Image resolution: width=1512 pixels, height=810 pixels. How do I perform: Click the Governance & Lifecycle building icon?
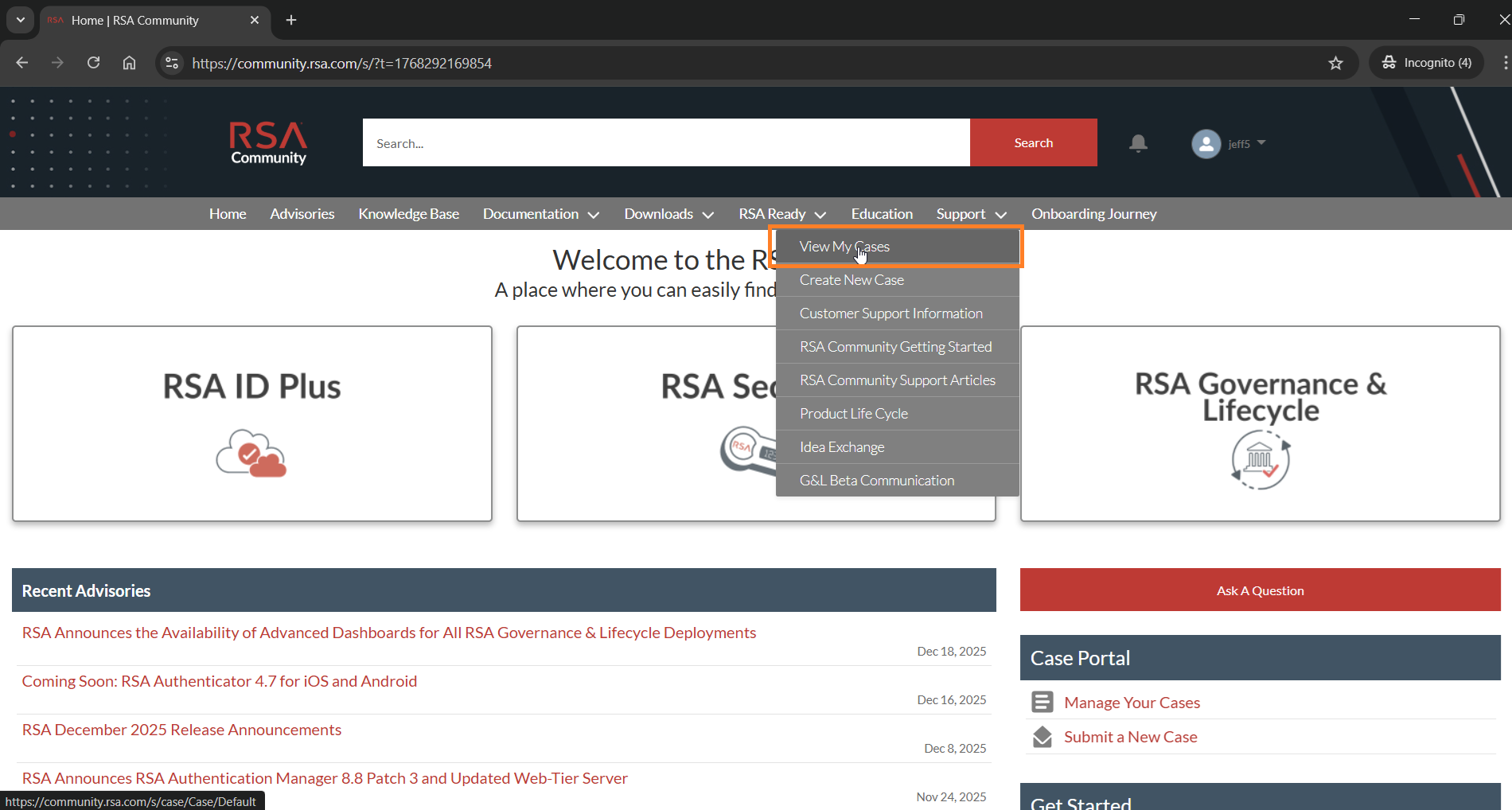(x=1260, y=459)
